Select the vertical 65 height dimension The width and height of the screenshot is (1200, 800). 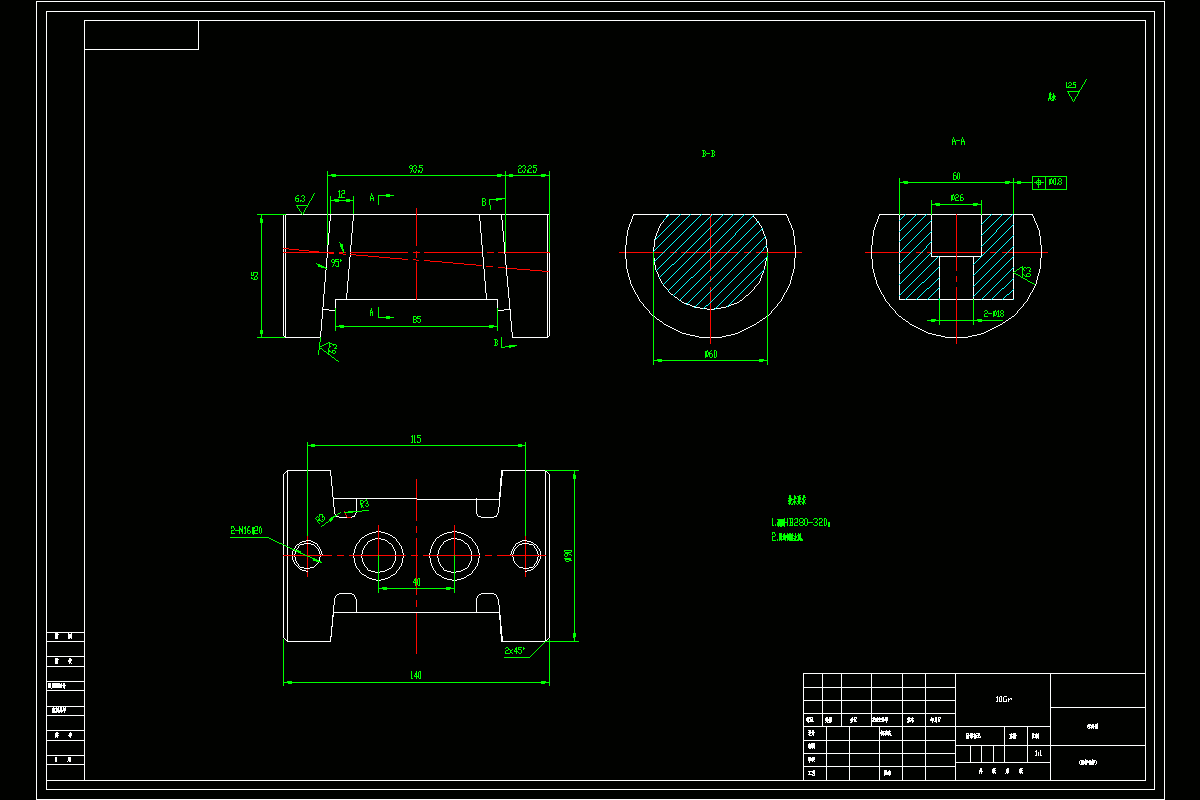coord(255,276)
